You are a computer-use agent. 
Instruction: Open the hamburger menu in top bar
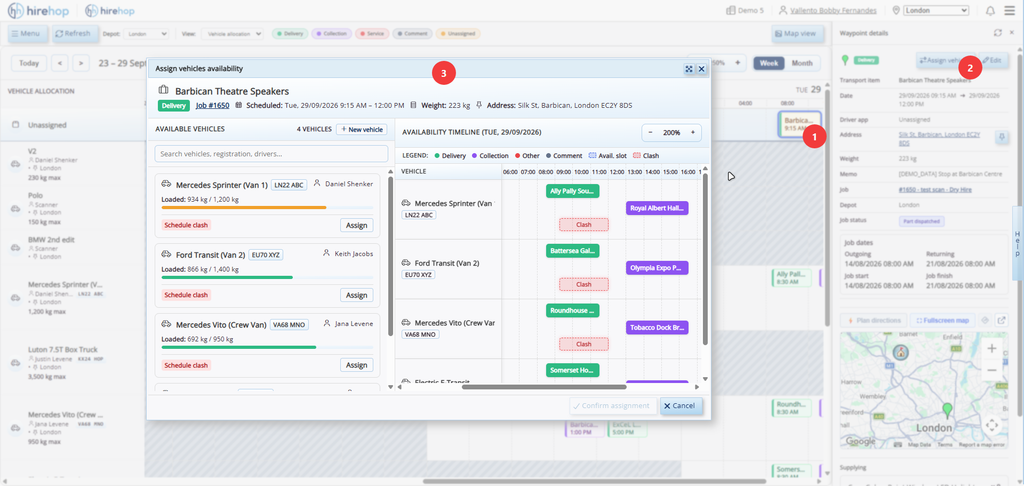[1010, 10]
